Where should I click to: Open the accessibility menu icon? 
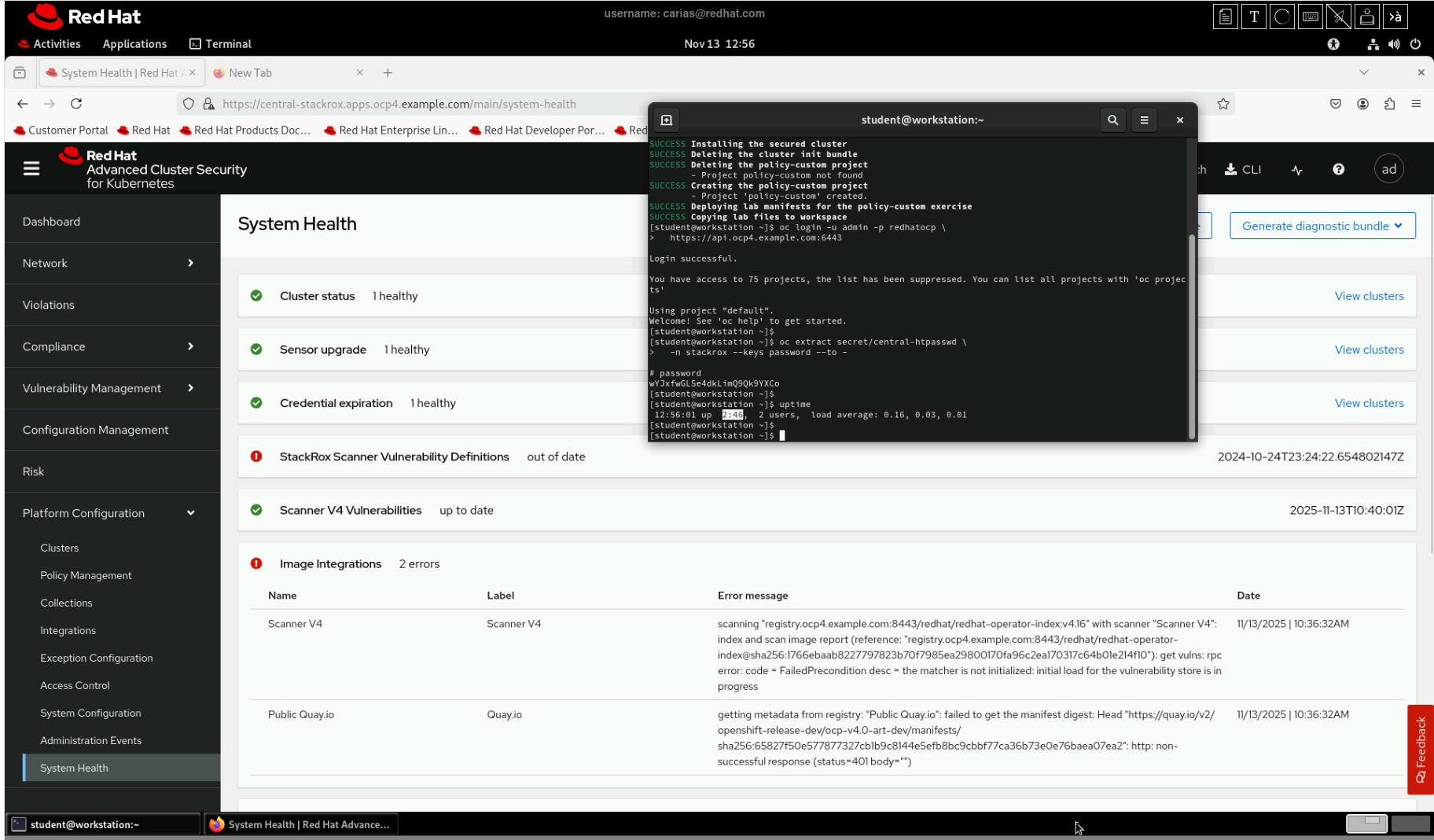(x=1333, y=44)
